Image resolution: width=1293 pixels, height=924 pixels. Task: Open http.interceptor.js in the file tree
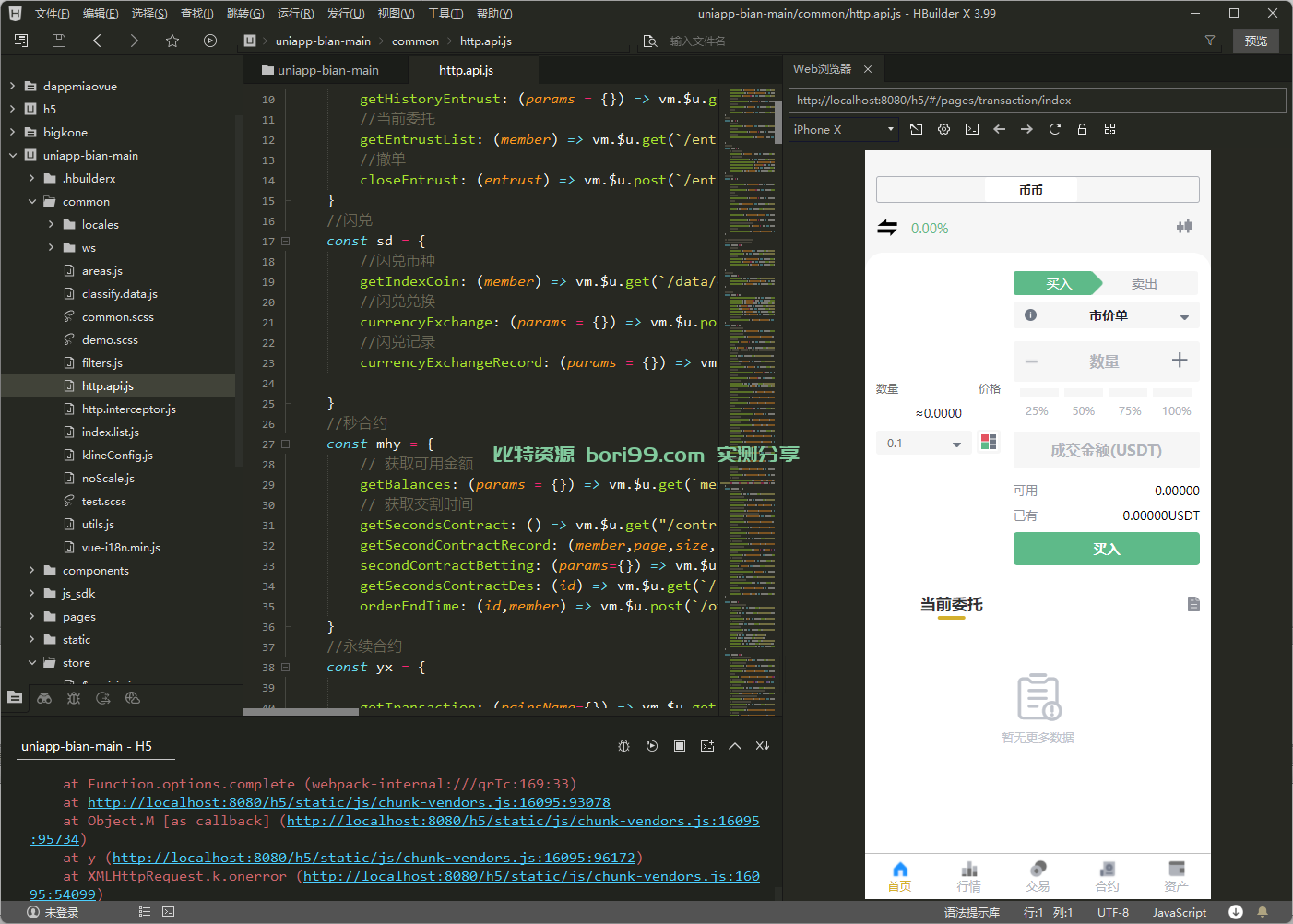pos(128,409)
